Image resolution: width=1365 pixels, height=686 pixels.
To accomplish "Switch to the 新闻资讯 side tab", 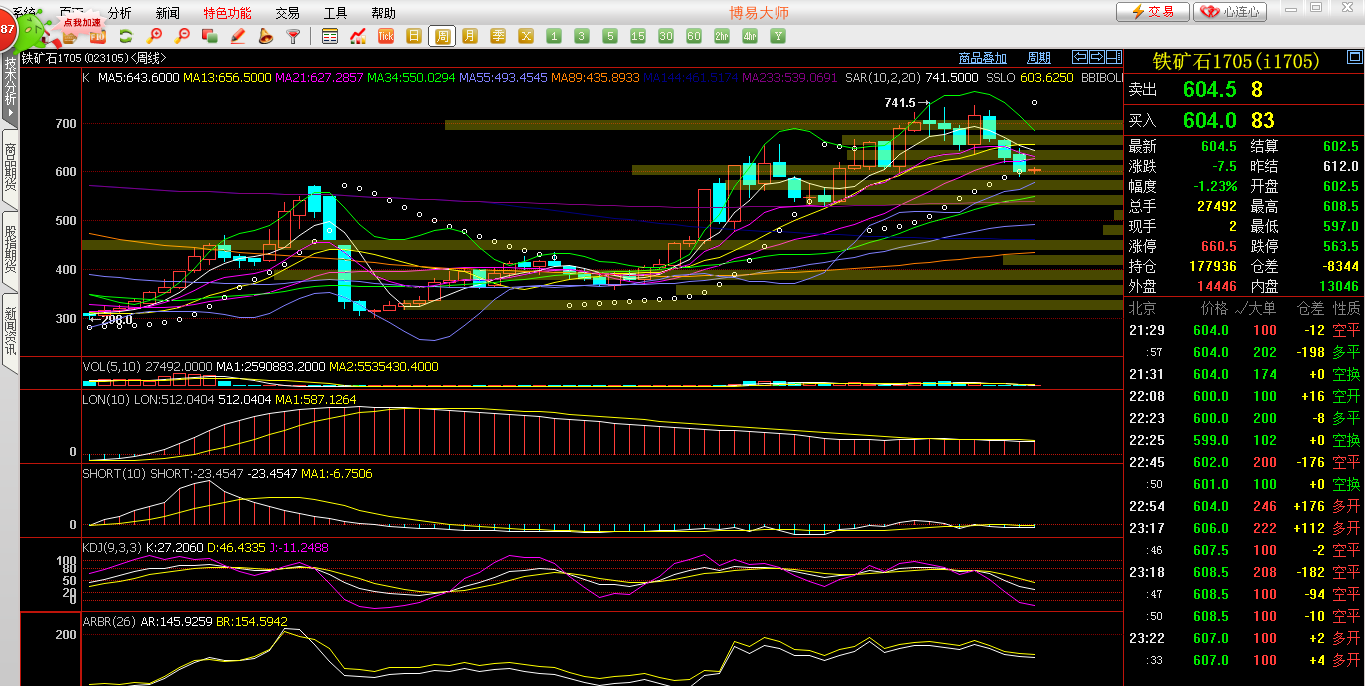I will (x=10, y=331).
